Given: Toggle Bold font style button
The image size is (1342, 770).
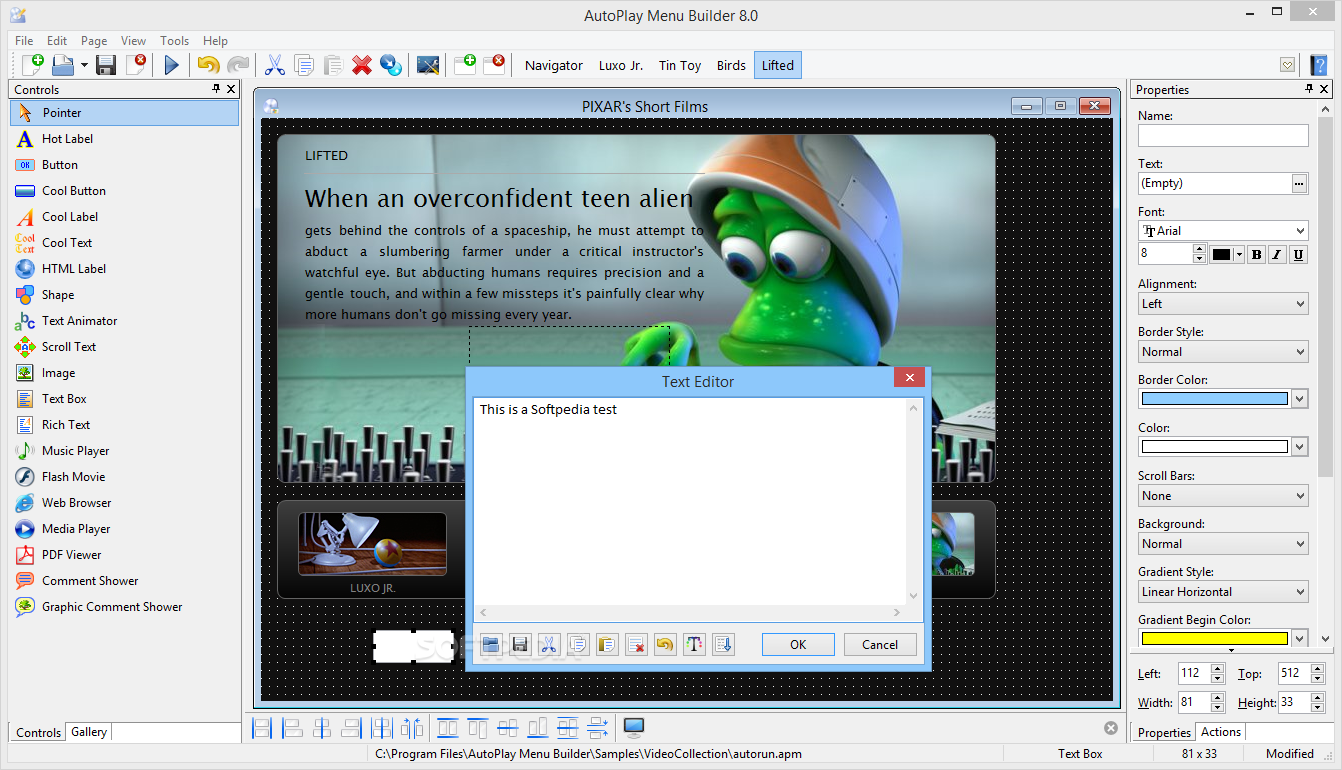Looking at the screenshot, I should (1256, 255).
